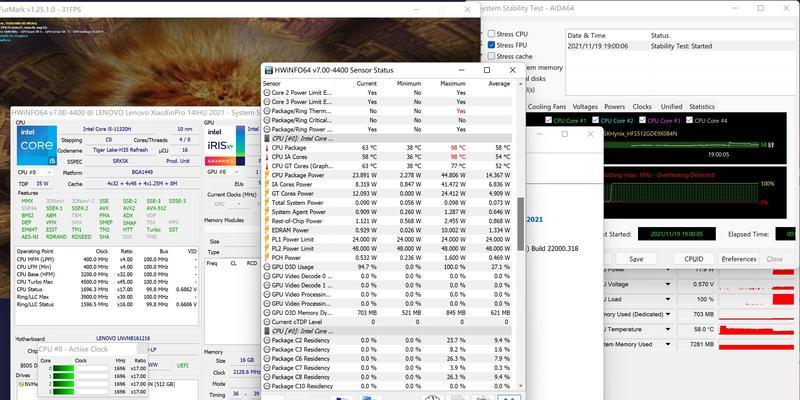
Task: Toggle the CPU Core #2 graph checkbox
Action: [x=595, y=120]
